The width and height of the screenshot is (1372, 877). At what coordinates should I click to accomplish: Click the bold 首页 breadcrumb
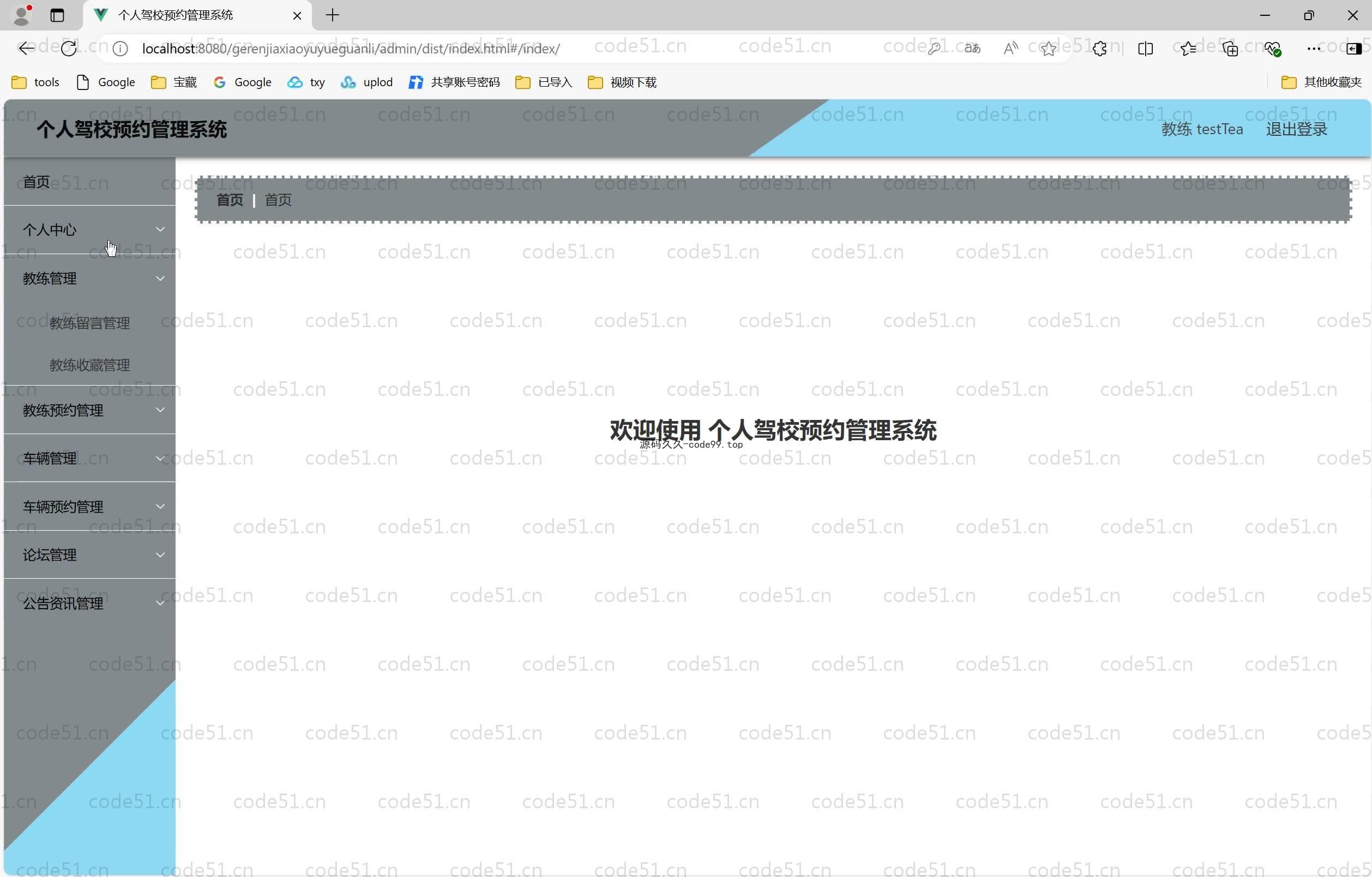point(230,200)
